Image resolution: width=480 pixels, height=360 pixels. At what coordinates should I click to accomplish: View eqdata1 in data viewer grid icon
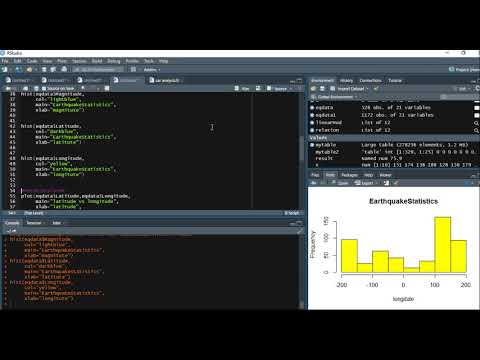(x=477, y=115)
